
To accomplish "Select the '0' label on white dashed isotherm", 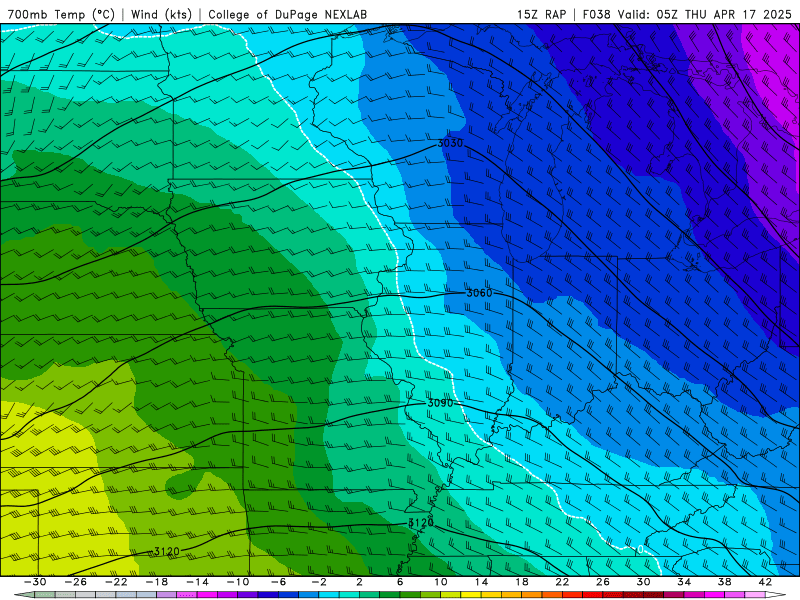I will [x=640, y=549].
